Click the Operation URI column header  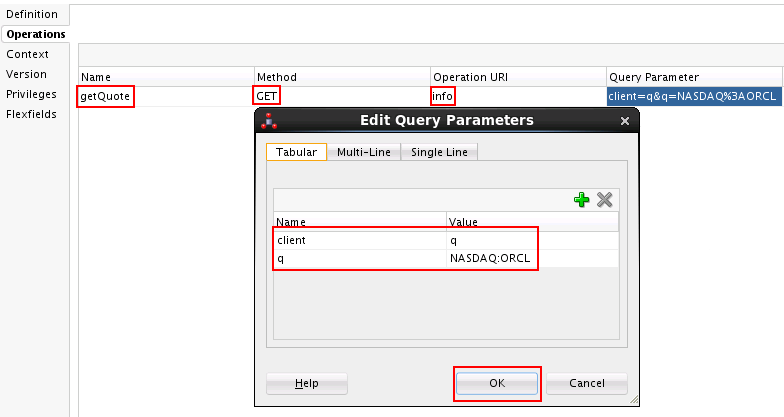(518, 77)
